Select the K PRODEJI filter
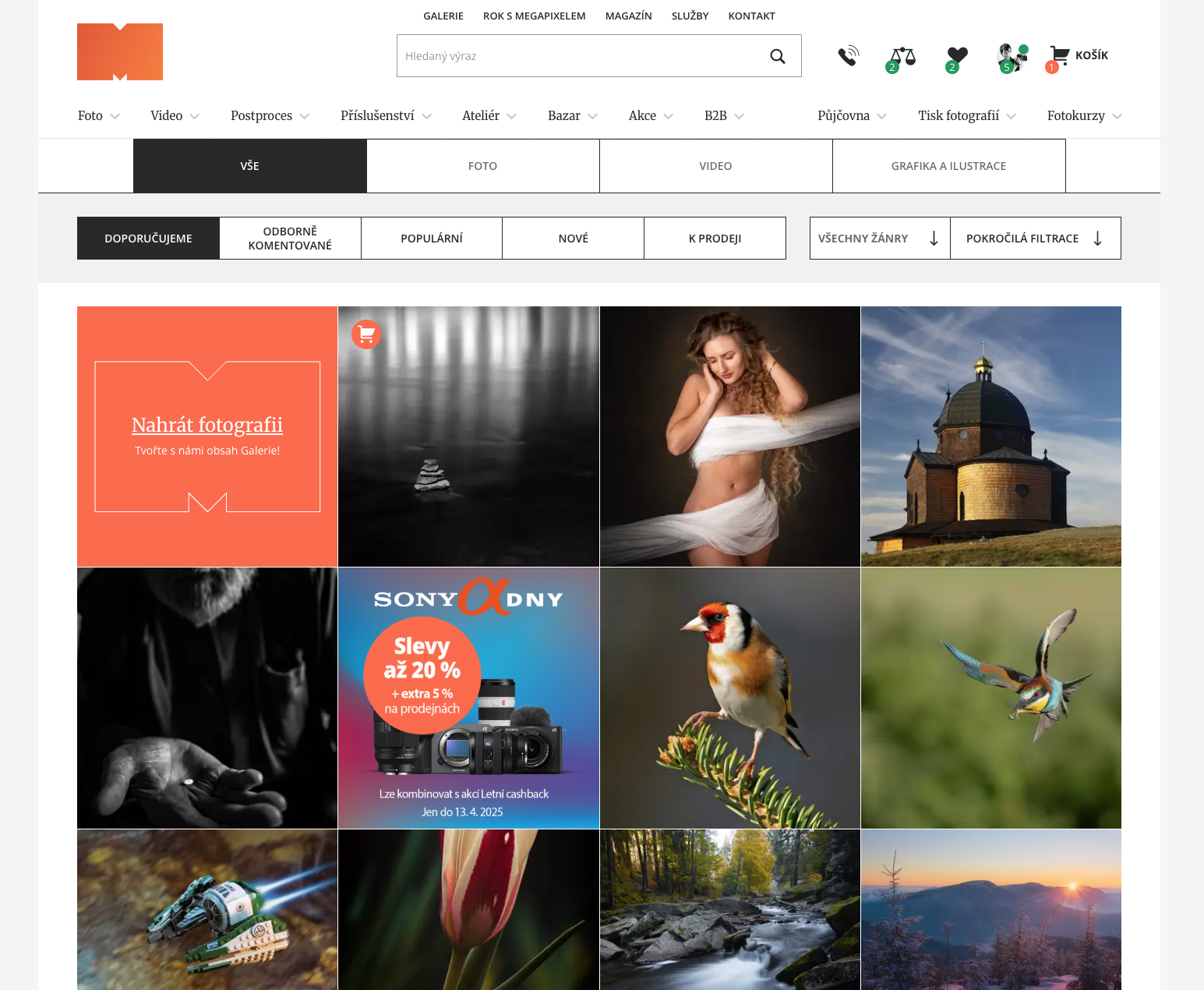This screenshot has height=990, width=1204. (715, 239)
